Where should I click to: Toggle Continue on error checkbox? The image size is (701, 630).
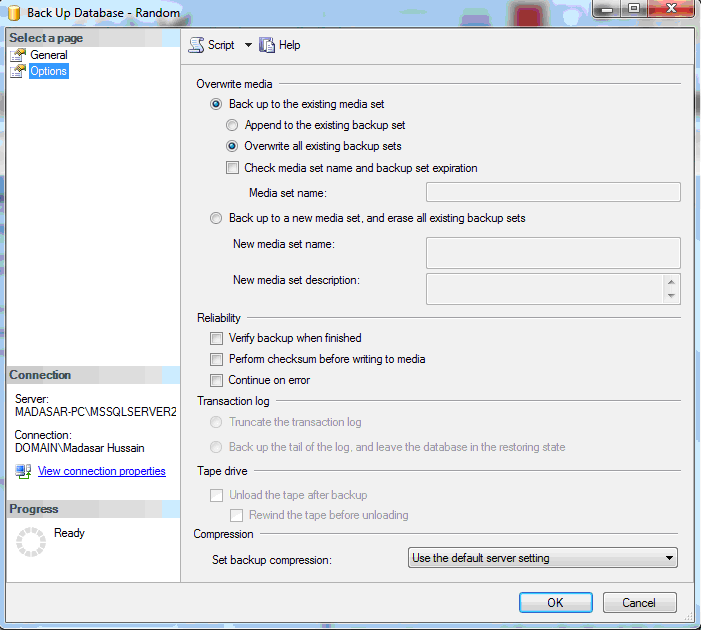(217, 380)
